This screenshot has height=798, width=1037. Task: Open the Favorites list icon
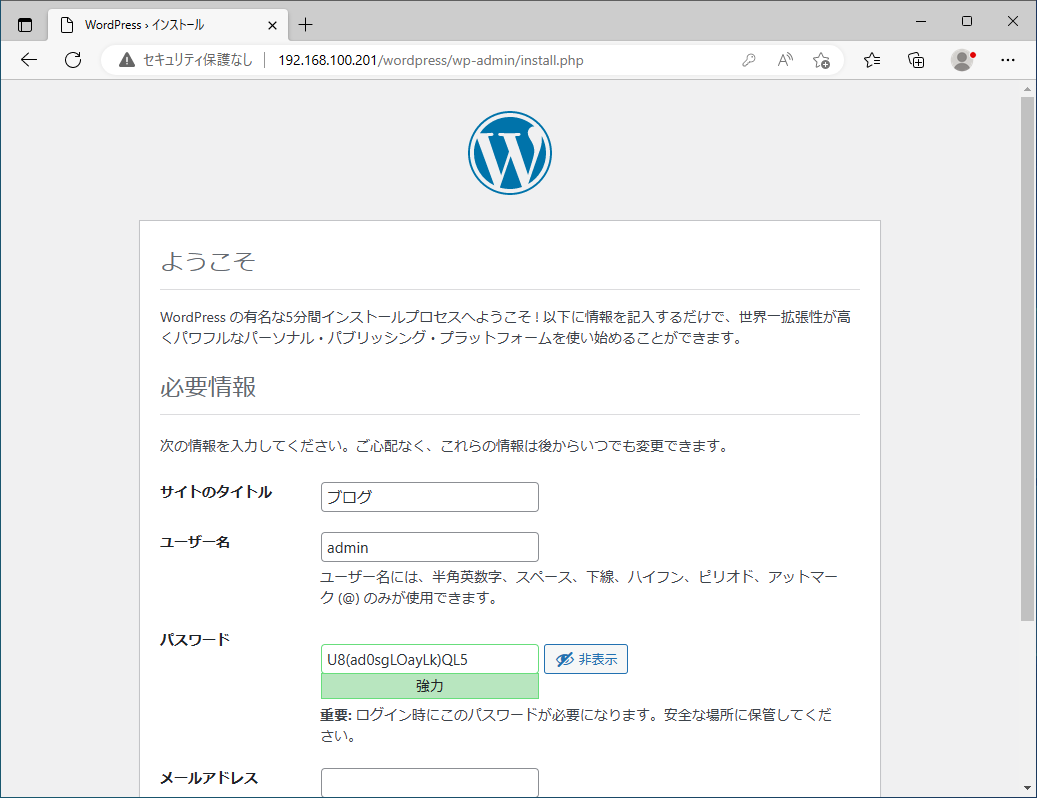872,60
